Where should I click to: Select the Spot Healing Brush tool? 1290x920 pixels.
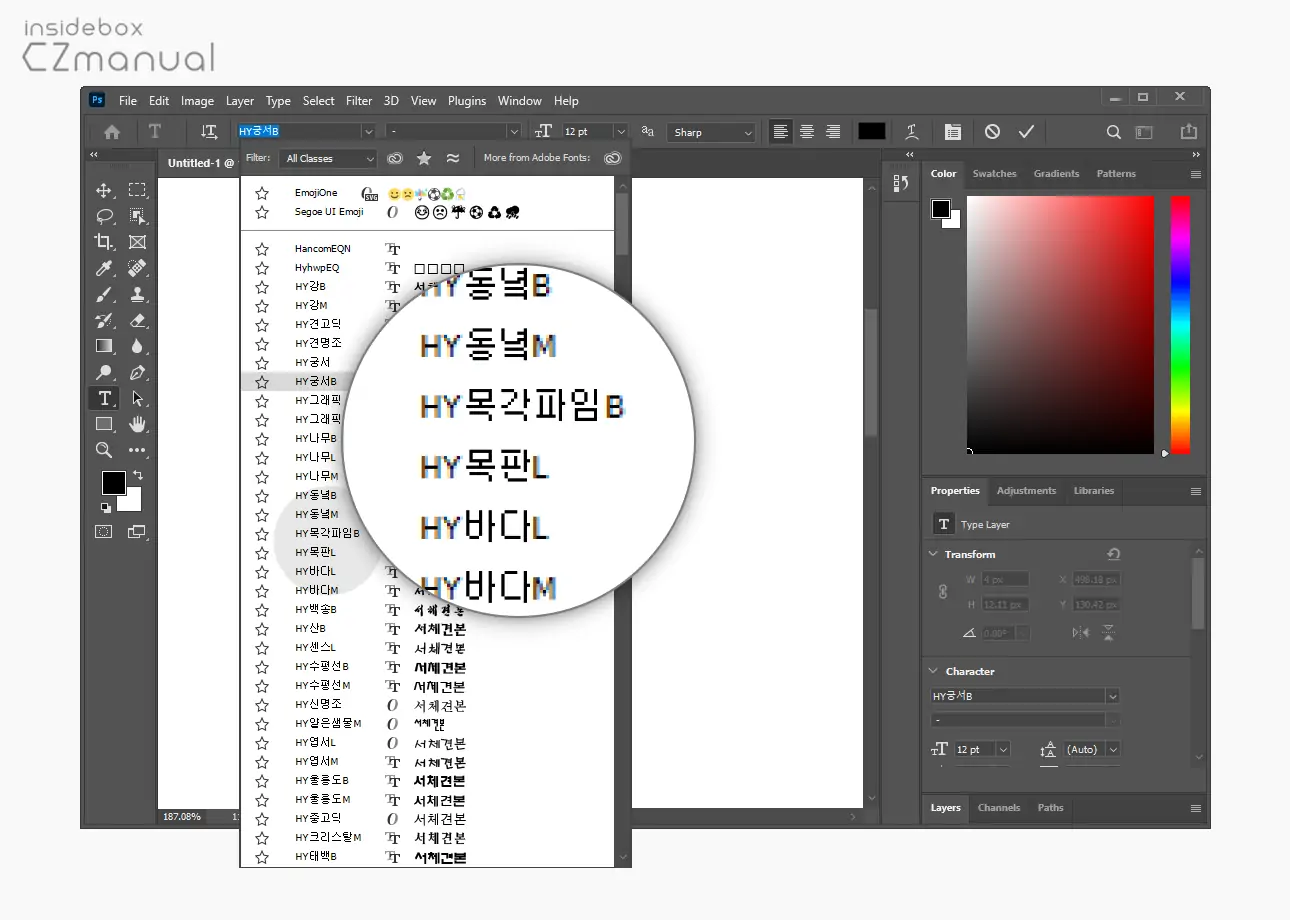point(137,268)
